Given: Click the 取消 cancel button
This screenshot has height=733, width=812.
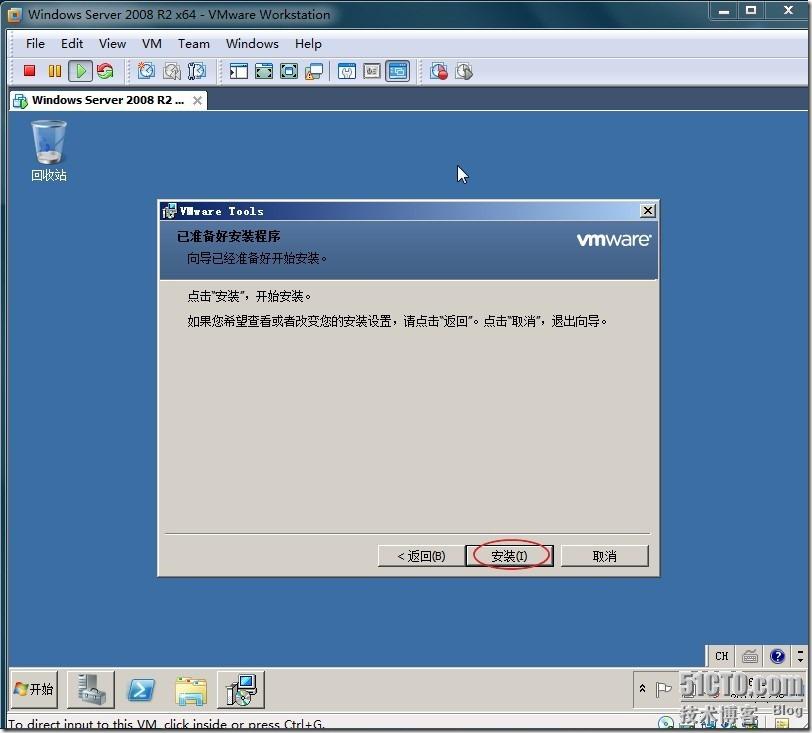Looking at the screenshot, I should [604, 556].
